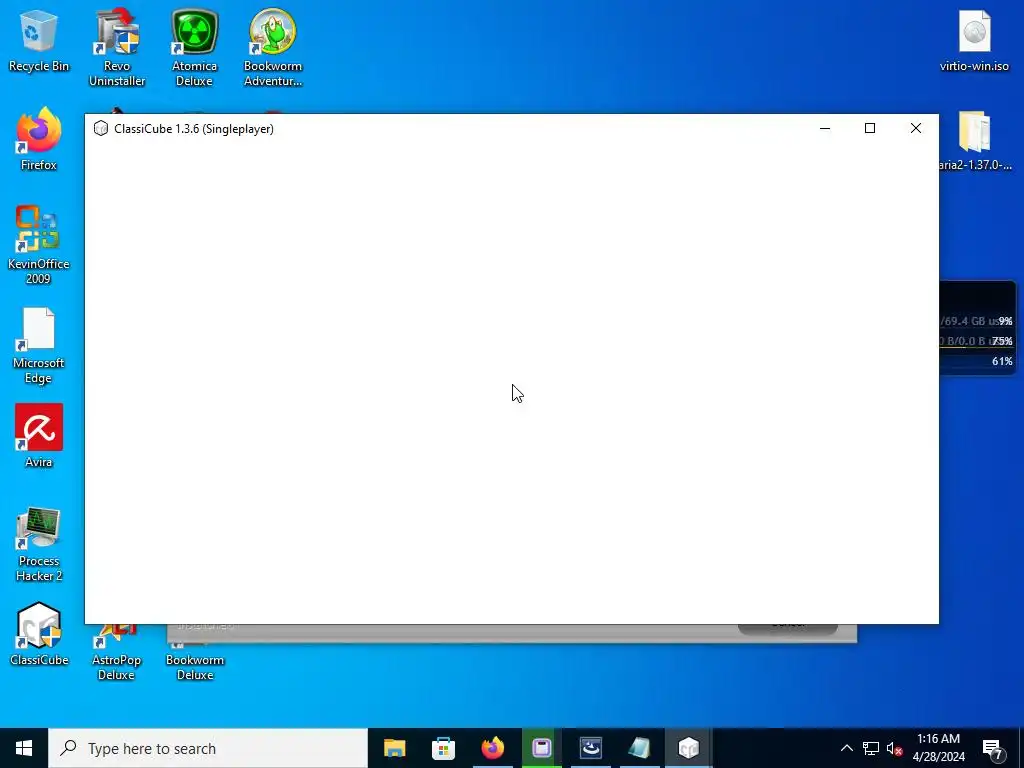This screenshot has height=768, width=1024.
Task: Minimize the ClassiCube window
Action: 825,129
